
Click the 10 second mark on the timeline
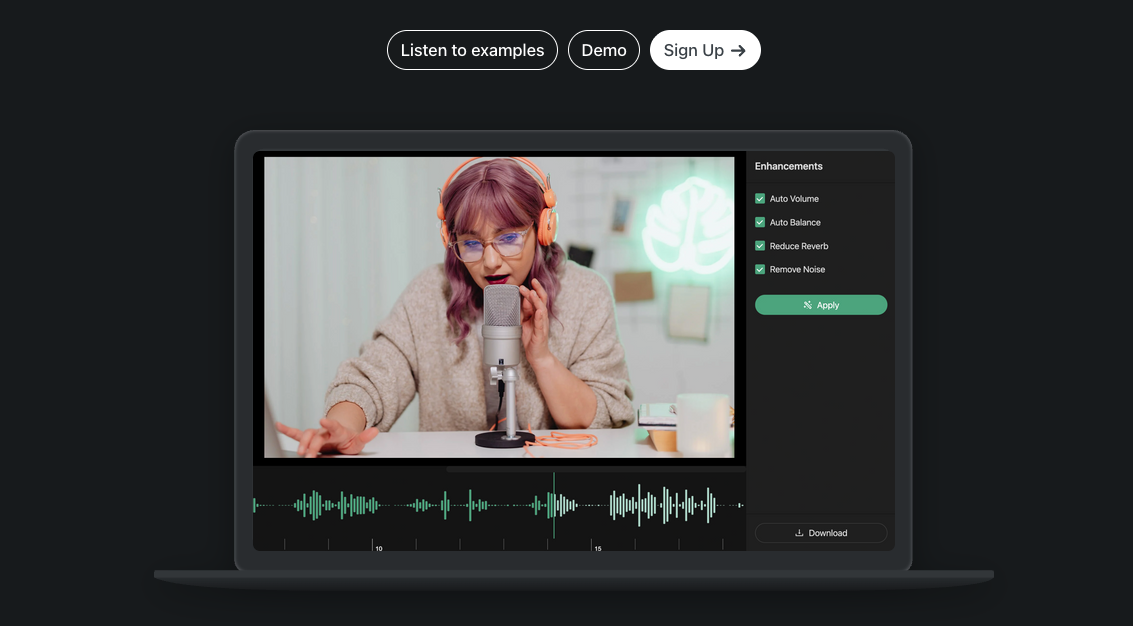379,547
